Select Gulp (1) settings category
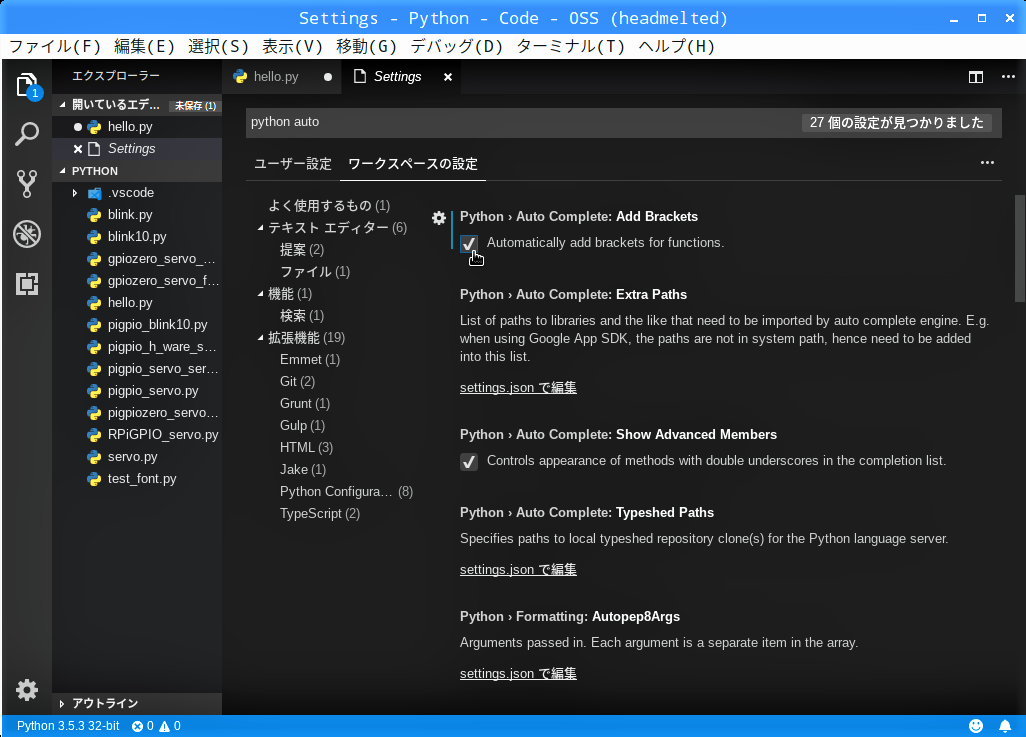Screen dimensions: 1026x737 coord(302,425)
